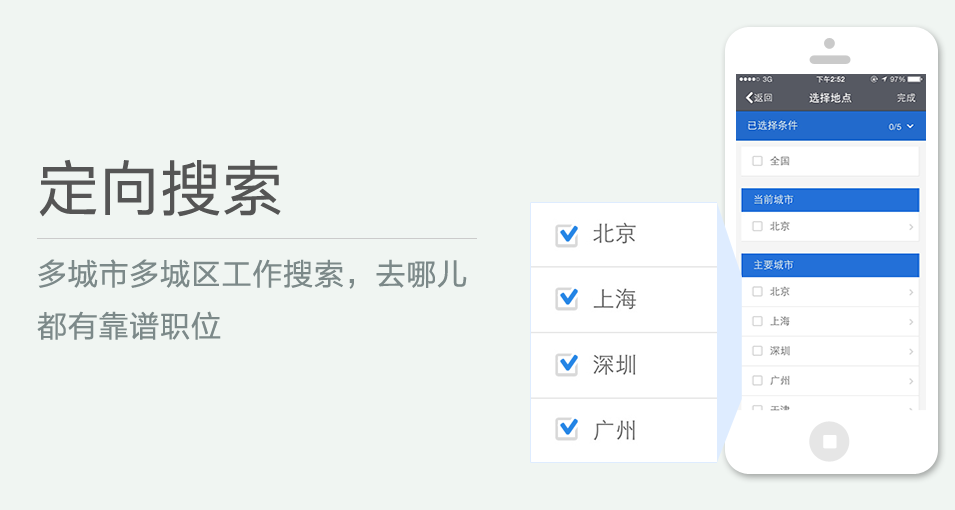The image size is (955, 510).
Task: Expand 北京 districts under 主要城市
Action: [911, 292]
